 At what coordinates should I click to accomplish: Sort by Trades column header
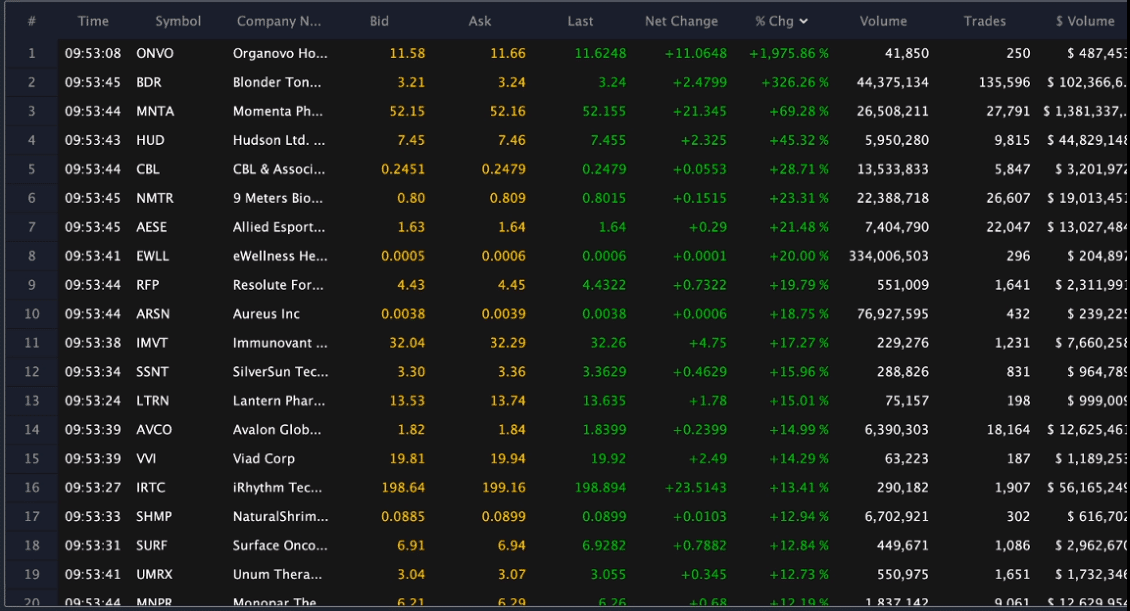click(x=984, y=22)
